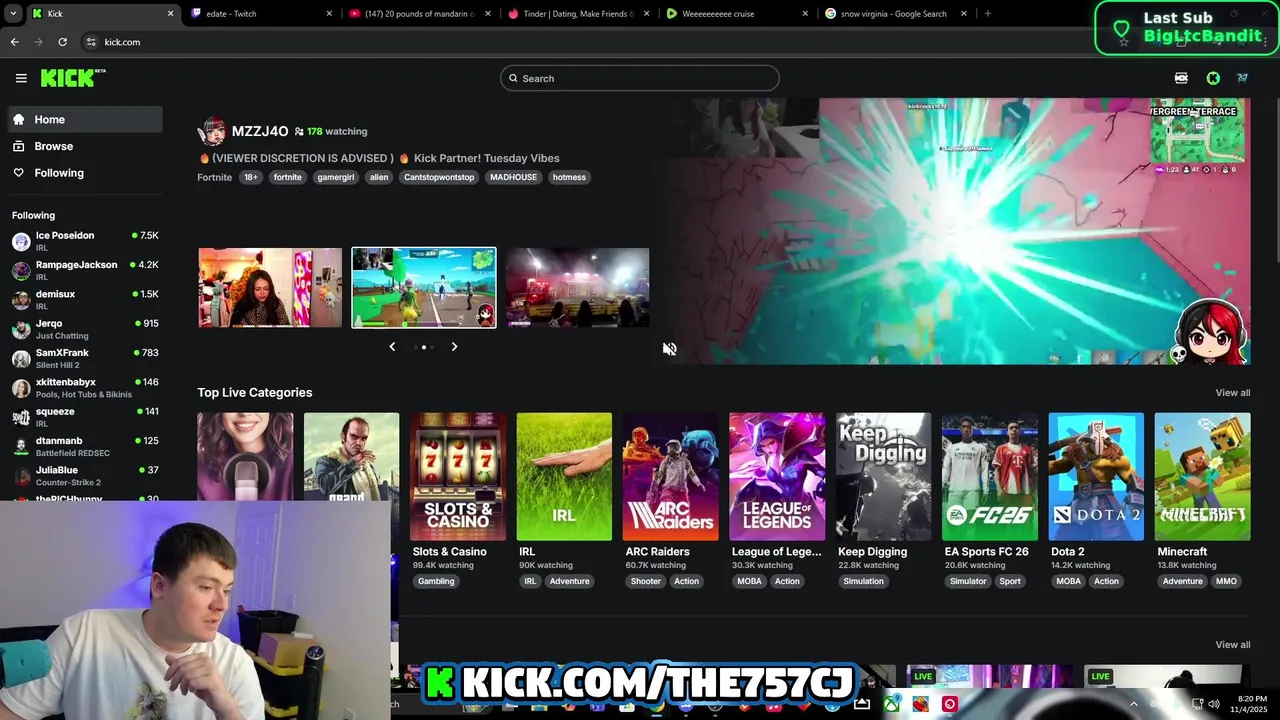Open JuliaBlue in Following list
Viewport: 1280px width, 720px height.
(84, 475)
